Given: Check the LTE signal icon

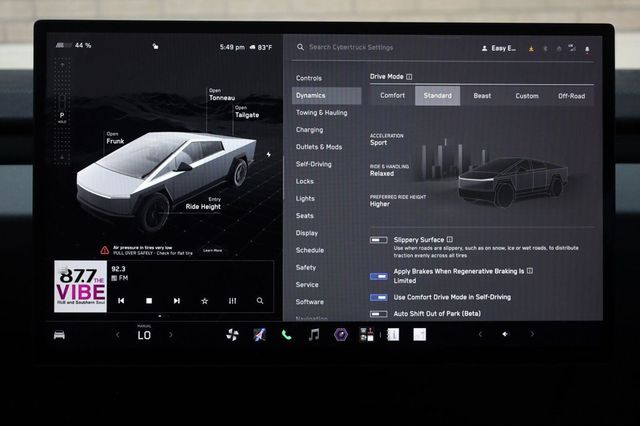Looking at the screenshot, I should point(572,49).
